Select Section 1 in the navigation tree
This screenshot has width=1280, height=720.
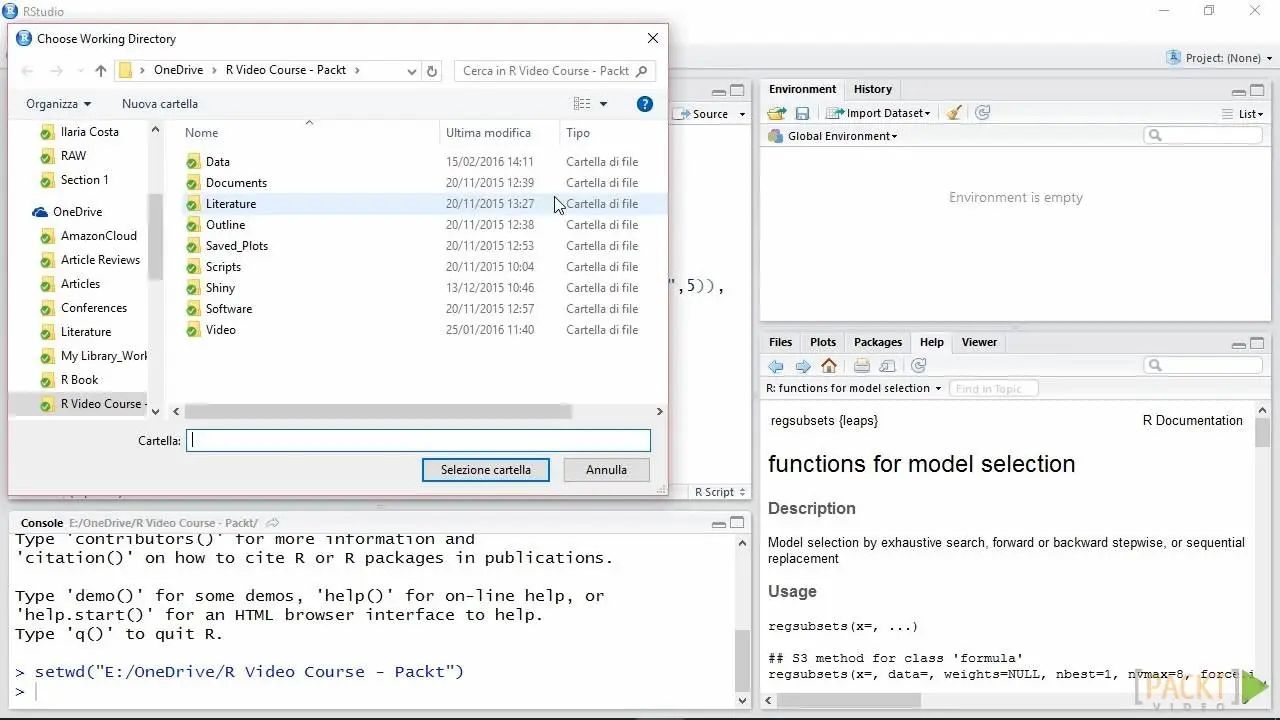click(84, 180)
